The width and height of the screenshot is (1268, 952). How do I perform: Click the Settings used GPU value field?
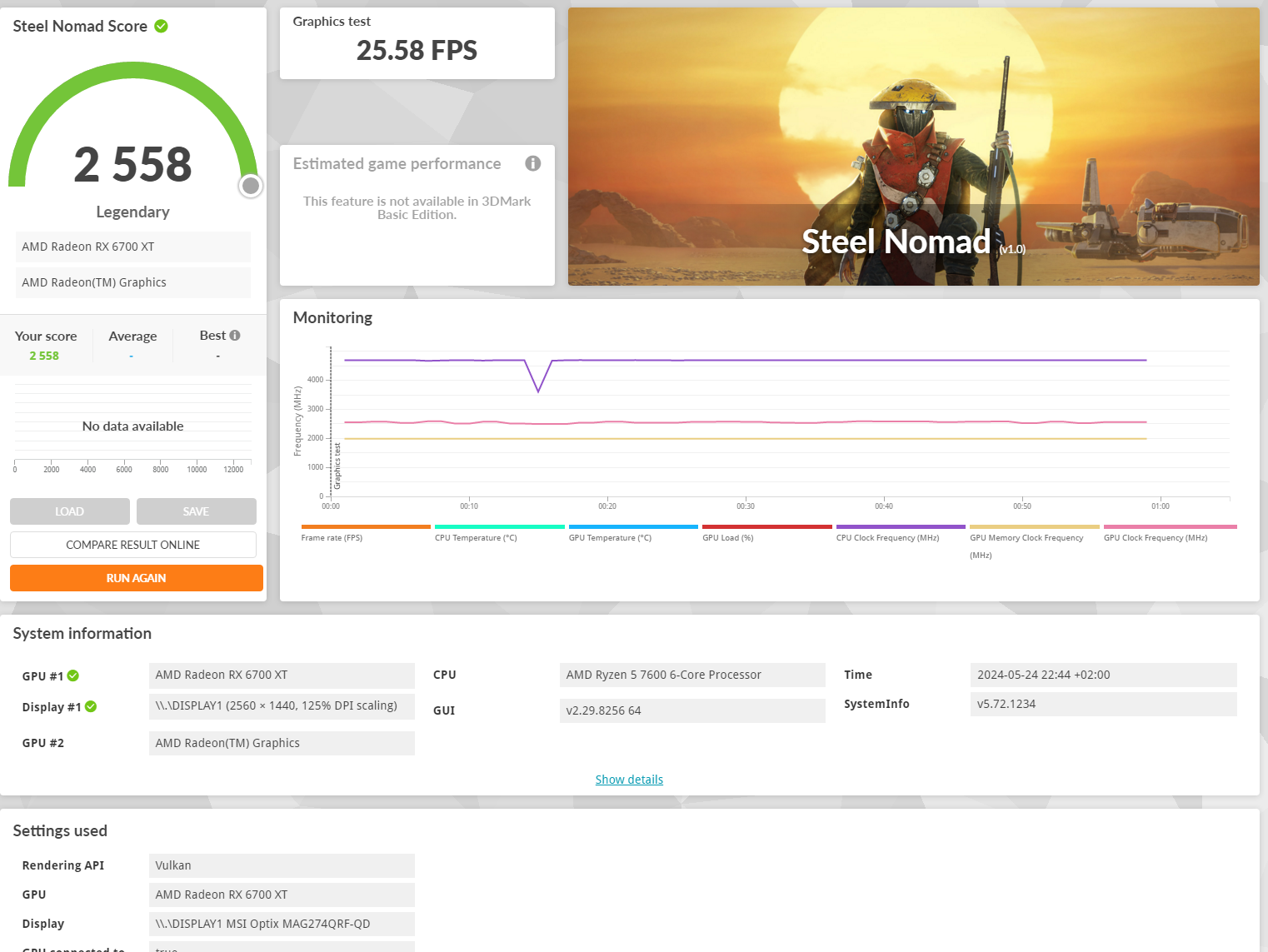click(282, 895)
